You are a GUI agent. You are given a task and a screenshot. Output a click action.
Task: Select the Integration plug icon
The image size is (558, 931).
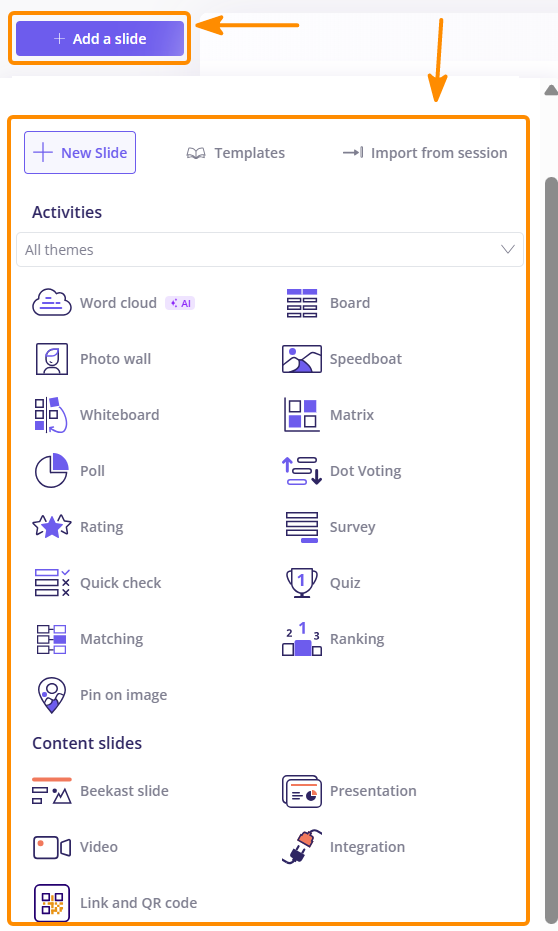coord(302,847)
